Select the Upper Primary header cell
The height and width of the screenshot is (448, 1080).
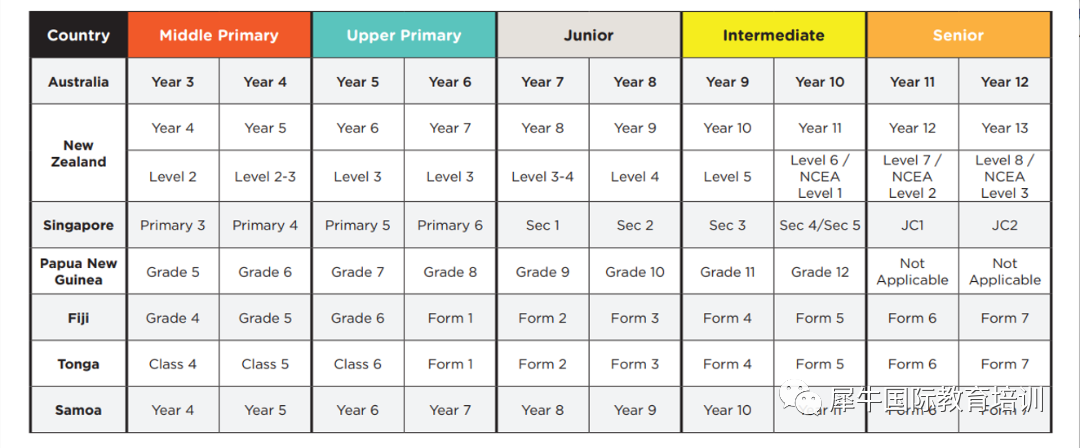coord(404,35)
